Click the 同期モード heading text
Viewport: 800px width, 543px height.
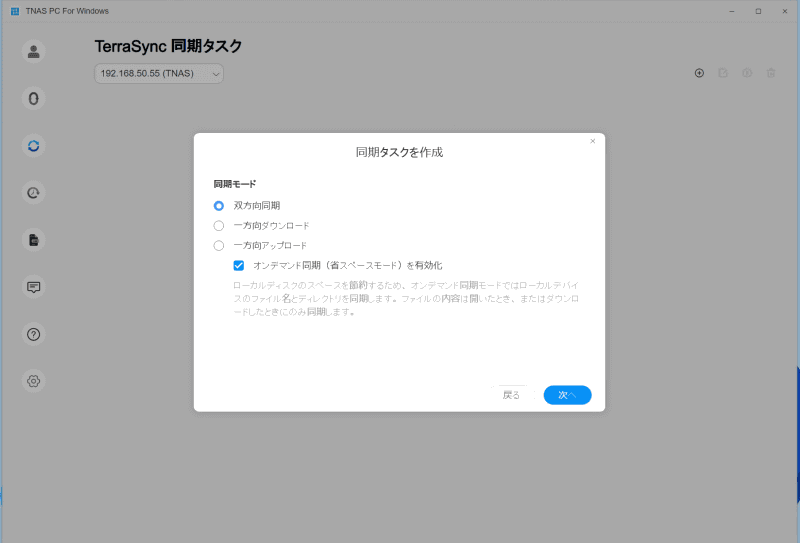pyautogui.click(x=235, y=184)
